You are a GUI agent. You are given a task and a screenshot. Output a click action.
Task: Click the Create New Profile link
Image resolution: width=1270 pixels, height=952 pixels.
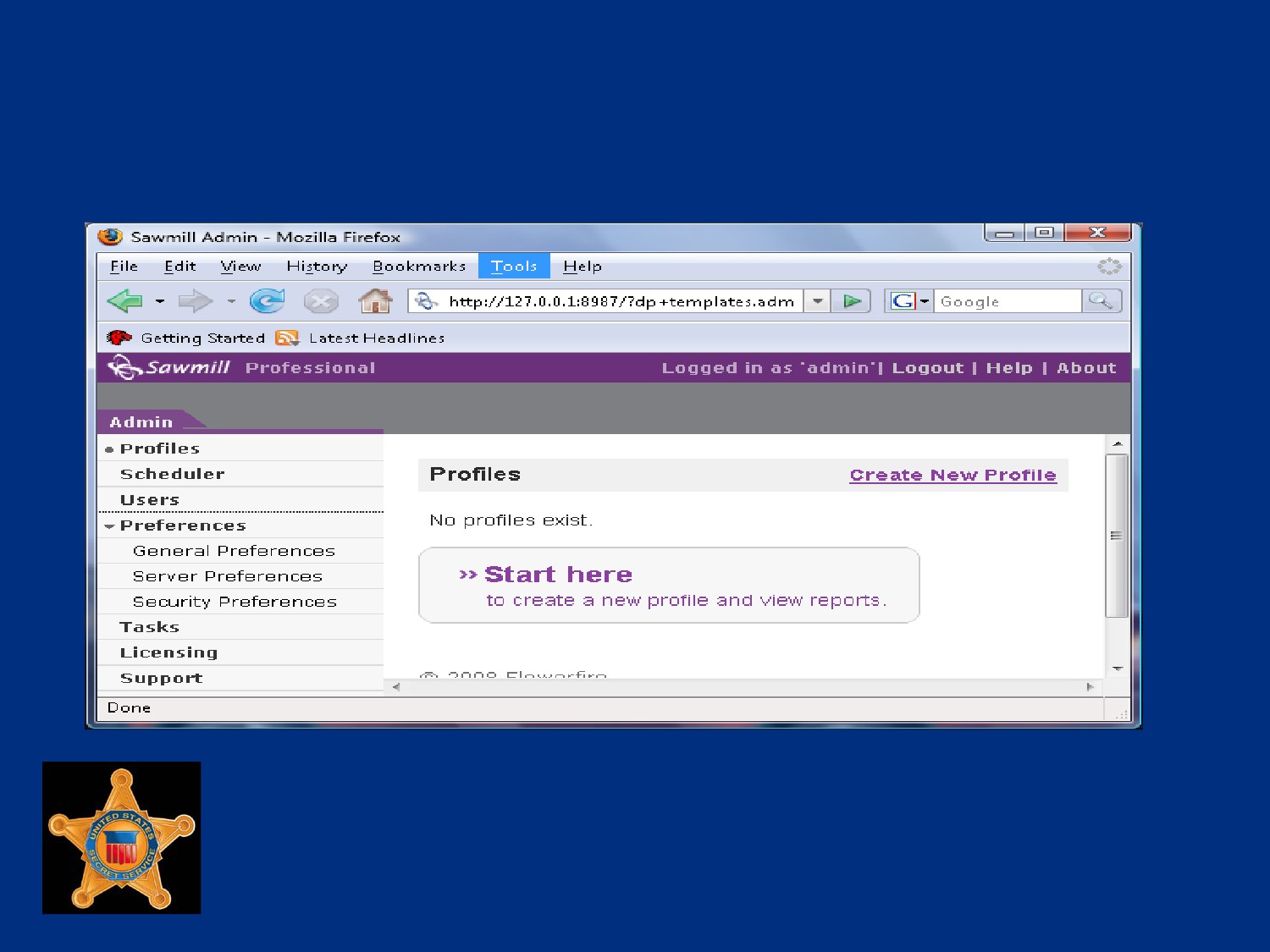(x=953, y=475)
